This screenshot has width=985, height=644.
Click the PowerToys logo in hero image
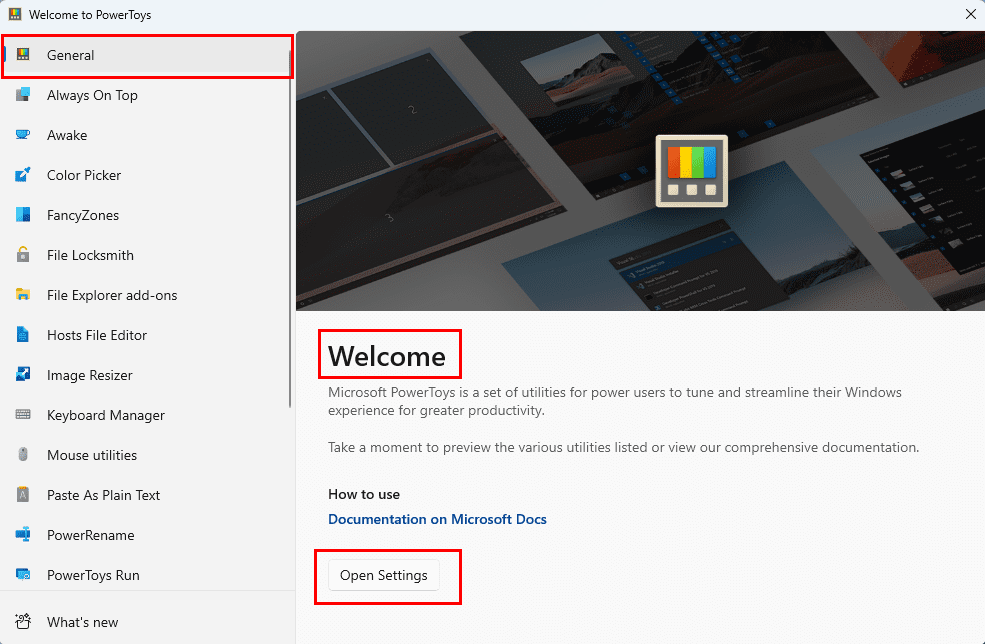click(692, 171)
